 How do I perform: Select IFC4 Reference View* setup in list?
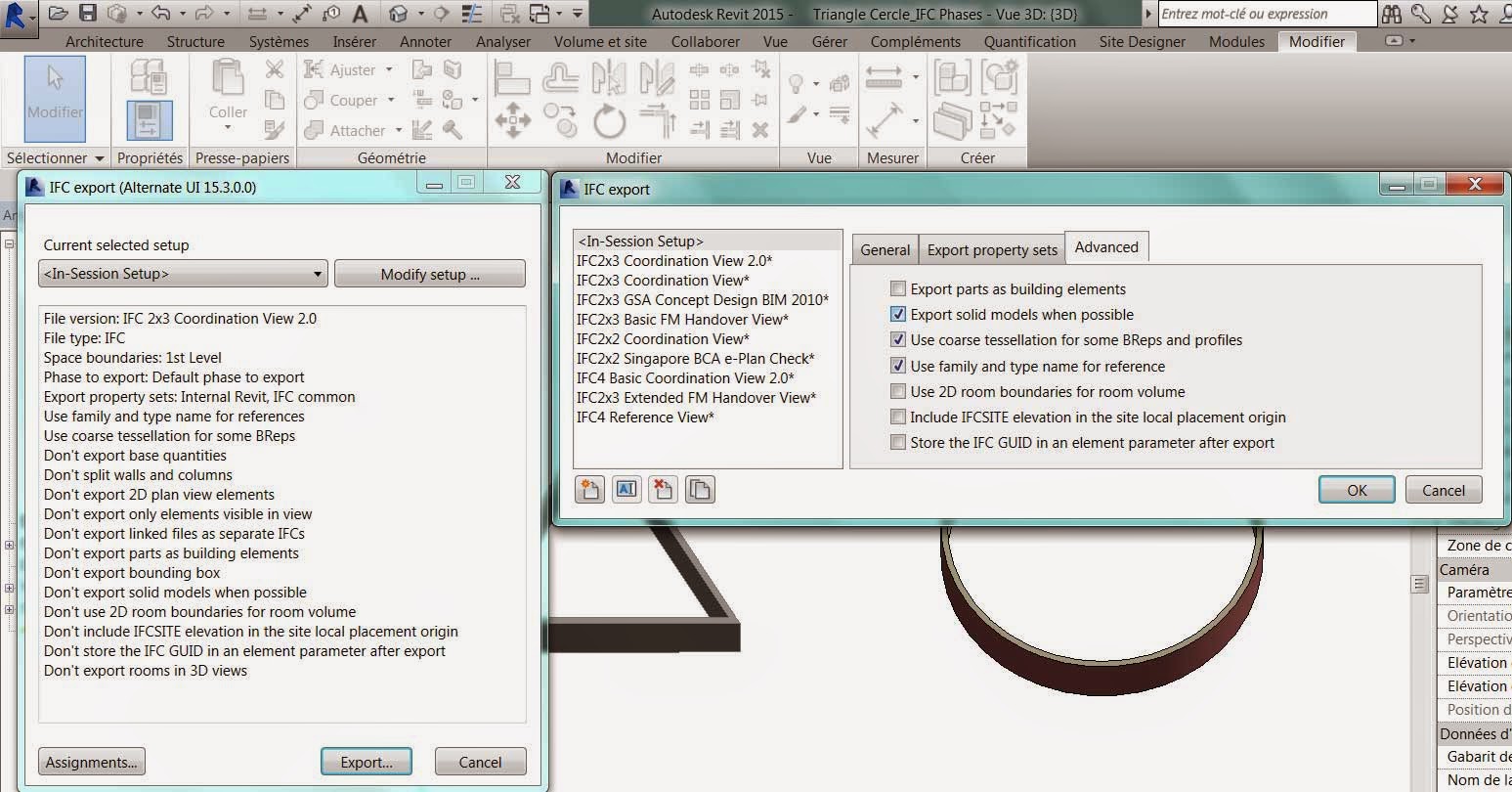click(x=645, y=417)
